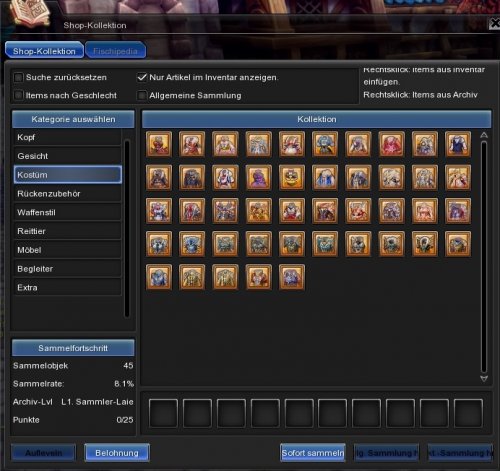
Task: Select the first costume icon in row one
Action: pyautogui.click(x=159, y=144)
